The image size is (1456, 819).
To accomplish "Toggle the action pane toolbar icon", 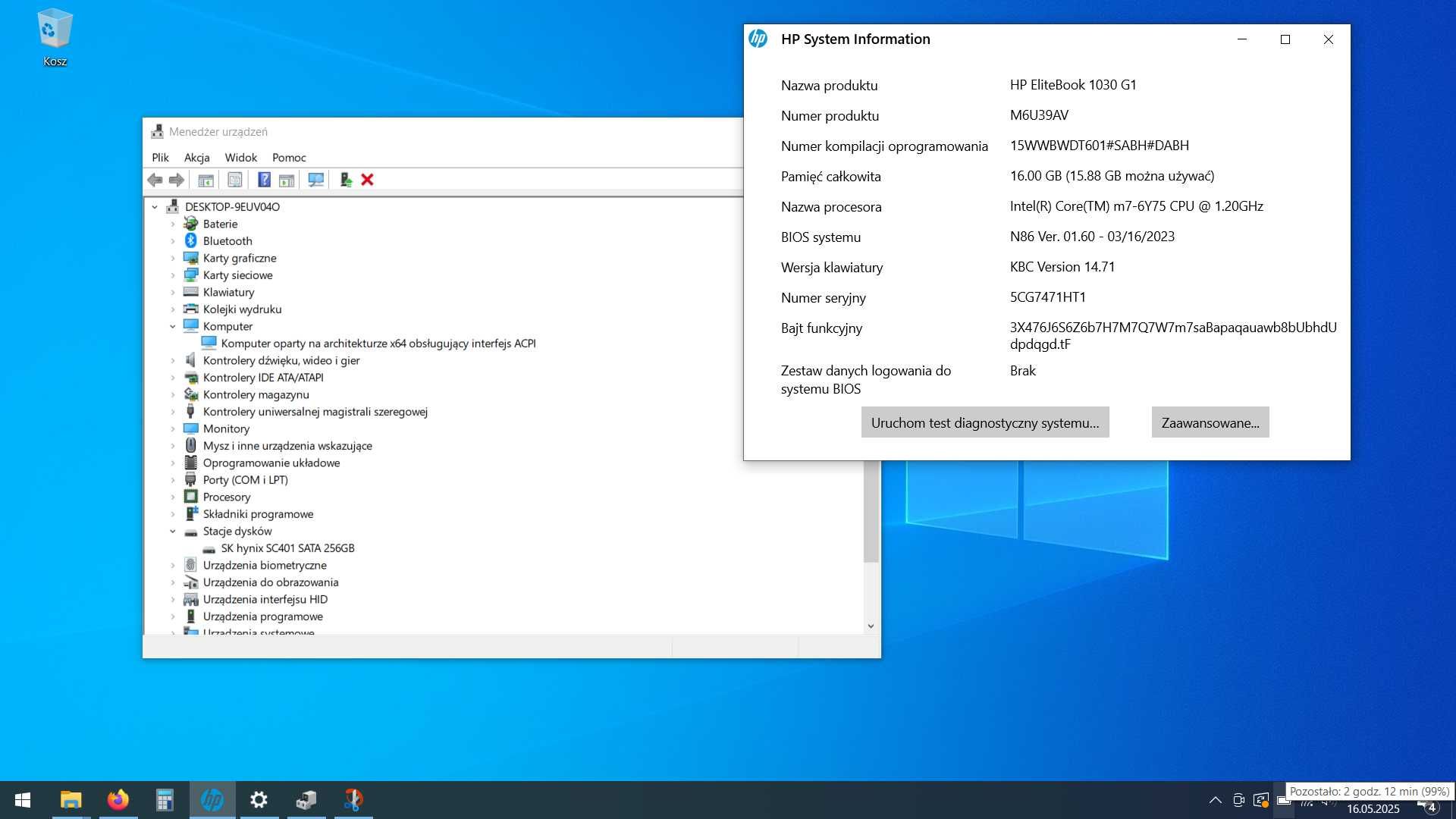I will (287, 180).
